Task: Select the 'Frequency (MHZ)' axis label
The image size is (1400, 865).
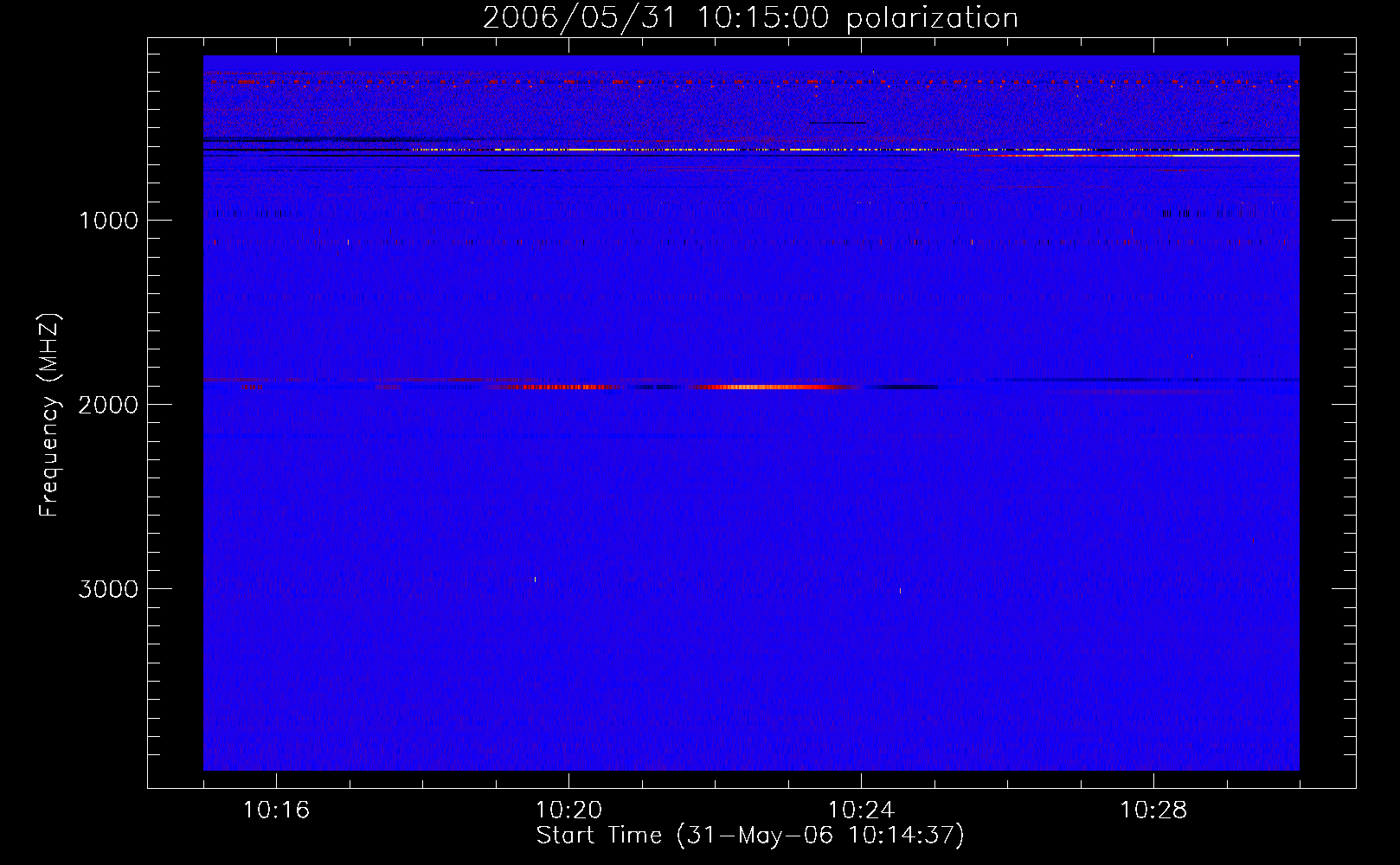Action: (49, 415)
